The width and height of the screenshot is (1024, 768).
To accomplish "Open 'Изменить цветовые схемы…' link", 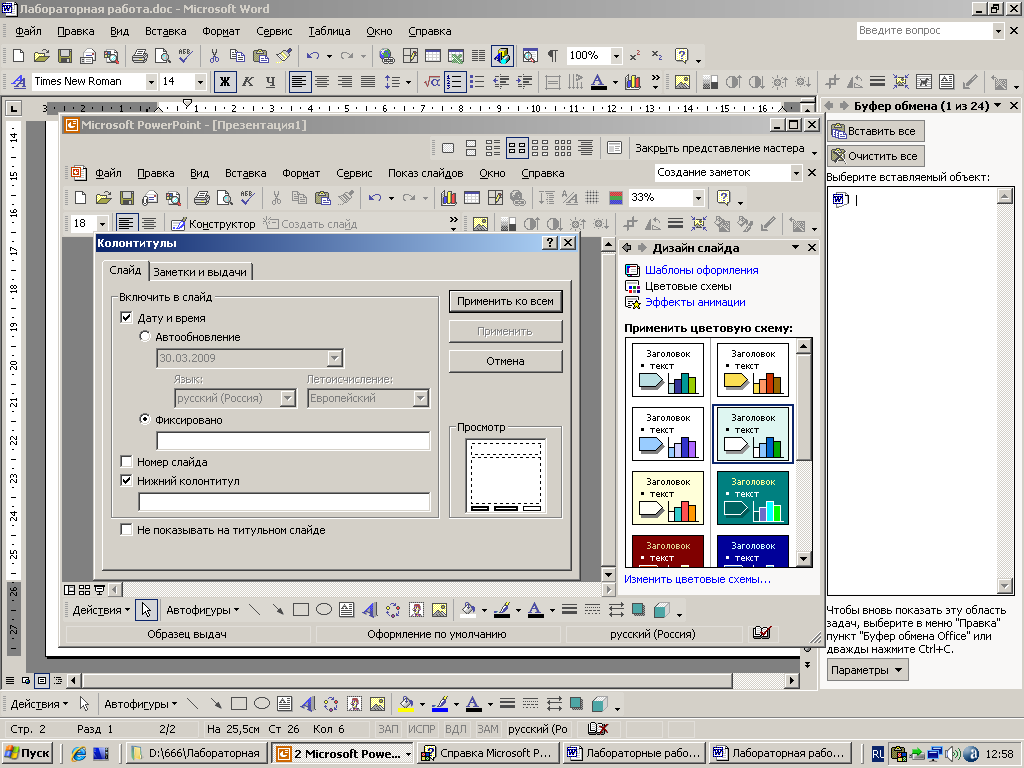I will point(697,579).
